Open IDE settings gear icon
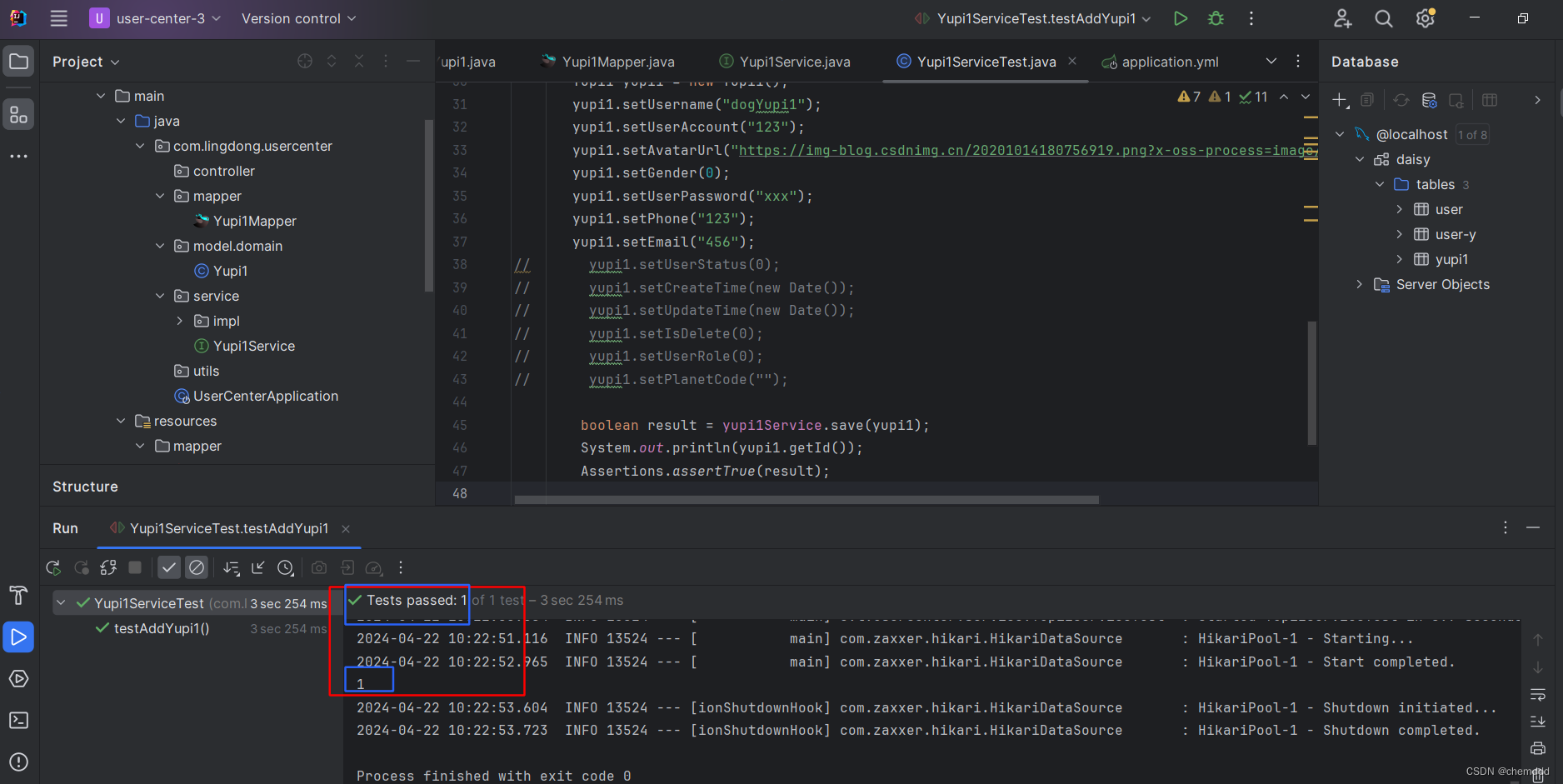This screenshot has width=1563, height=784. tap(1426, 18)
